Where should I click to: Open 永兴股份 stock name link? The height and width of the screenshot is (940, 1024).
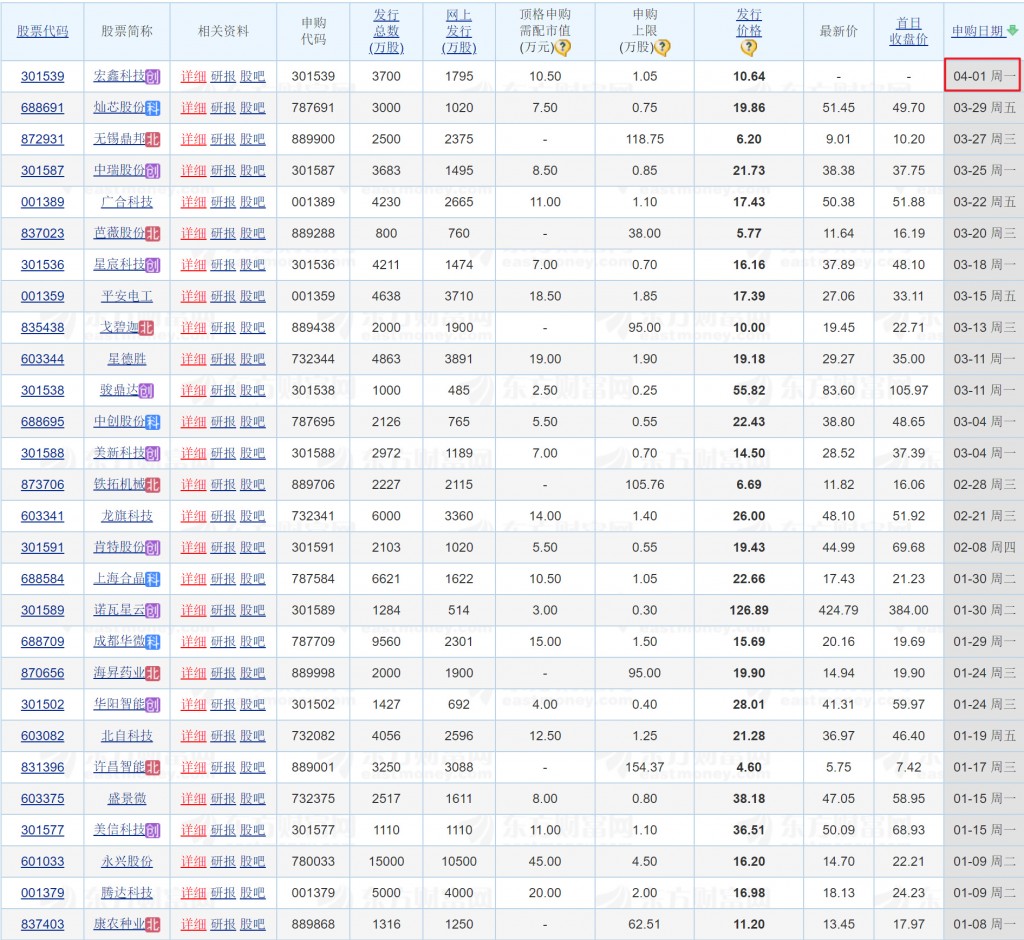pyautogui.click(x=127, y=861)
